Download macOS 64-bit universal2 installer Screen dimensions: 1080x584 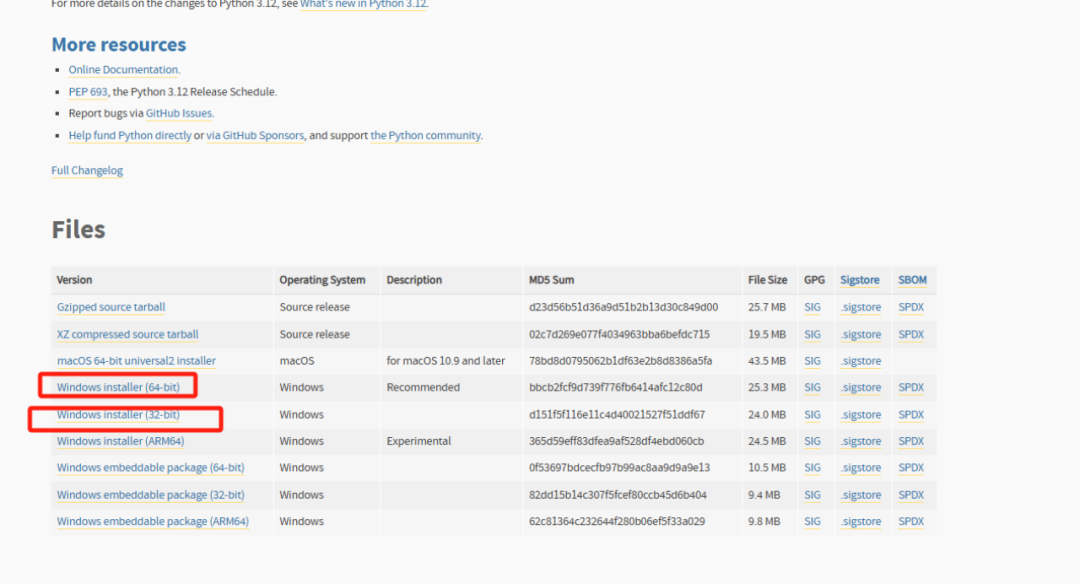click(x=136, y=361)
